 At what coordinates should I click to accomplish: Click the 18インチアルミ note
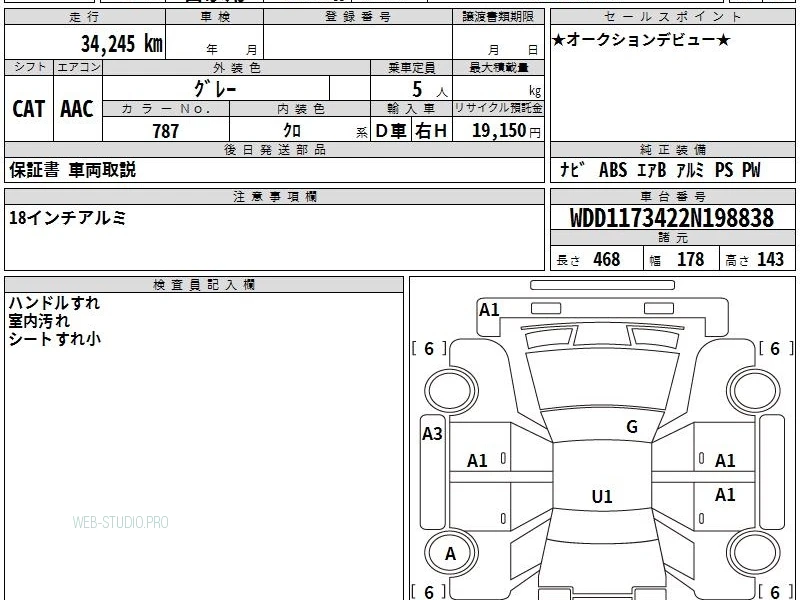(x=67, y=218)
